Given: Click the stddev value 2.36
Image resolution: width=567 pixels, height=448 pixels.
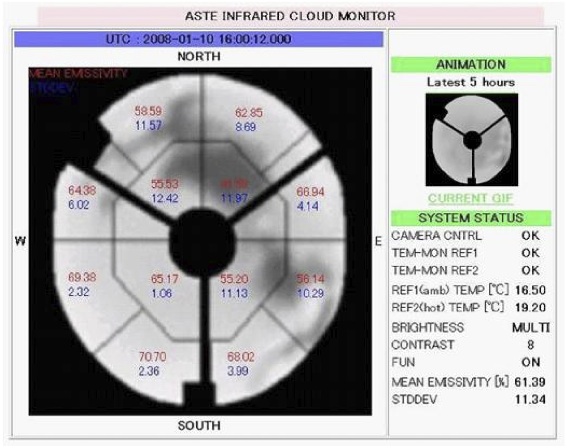Looking at the screenshot, I should pyautogui.click(x=149, y=371).
